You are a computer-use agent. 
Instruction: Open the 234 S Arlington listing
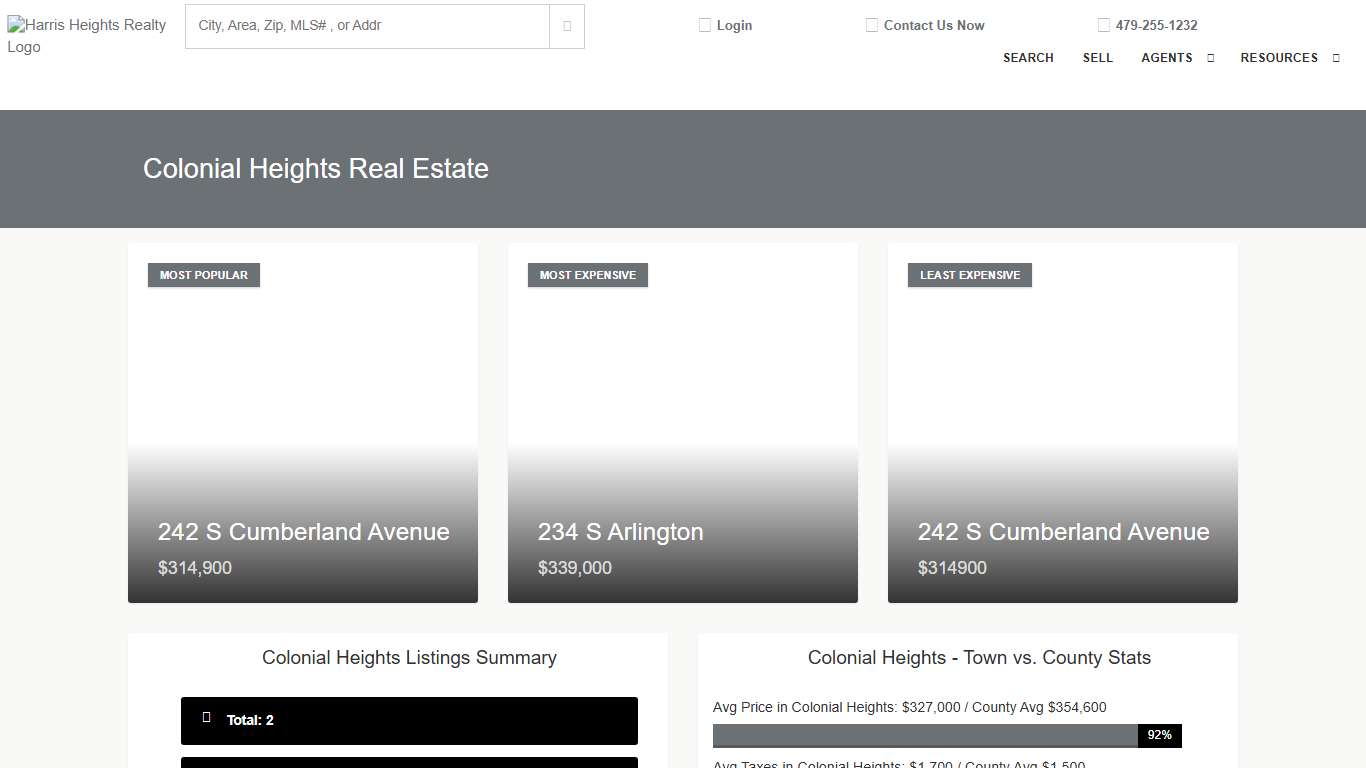(x=620, y=532)
